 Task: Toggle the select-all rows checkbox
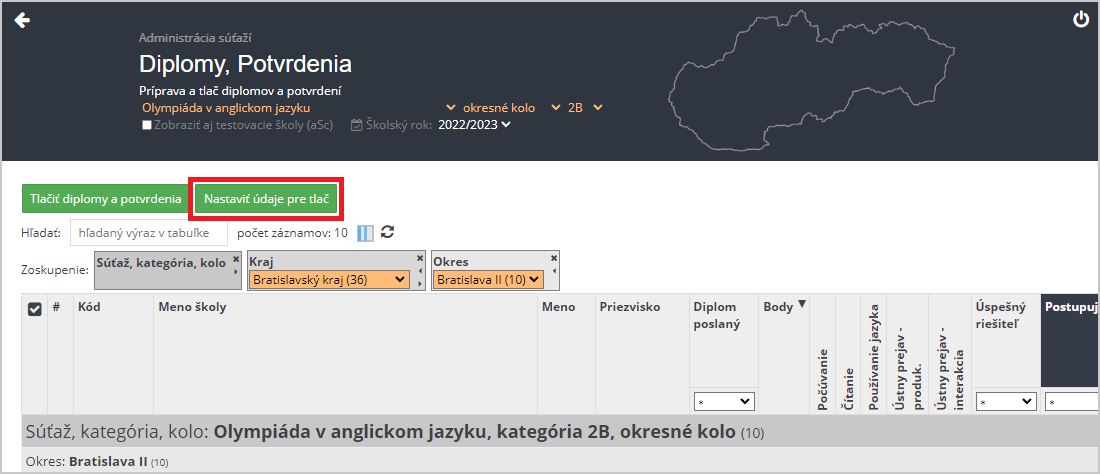34,309
